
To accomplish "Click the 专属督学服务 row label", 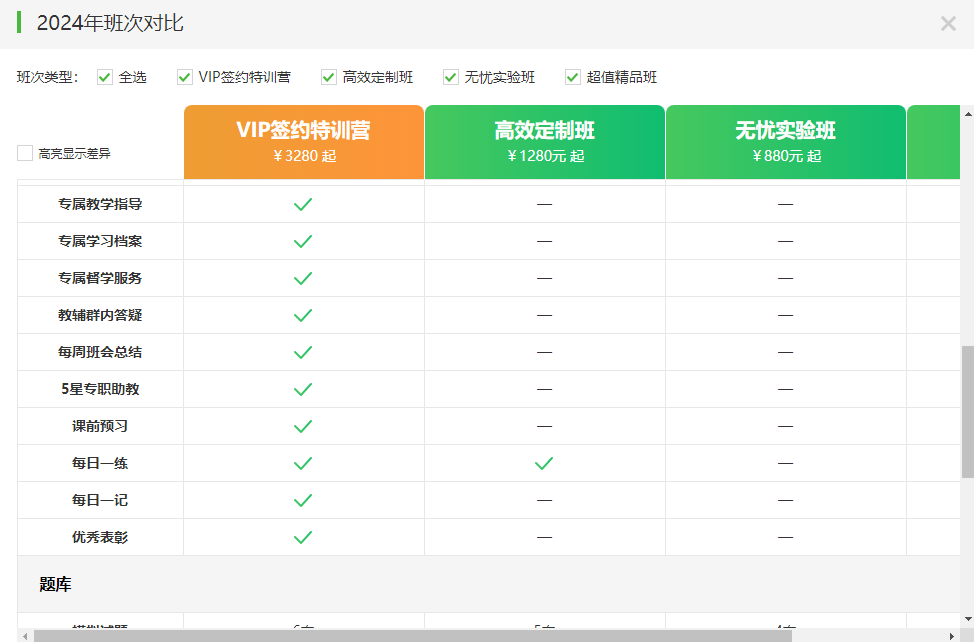I will click(x=100, y=278).
